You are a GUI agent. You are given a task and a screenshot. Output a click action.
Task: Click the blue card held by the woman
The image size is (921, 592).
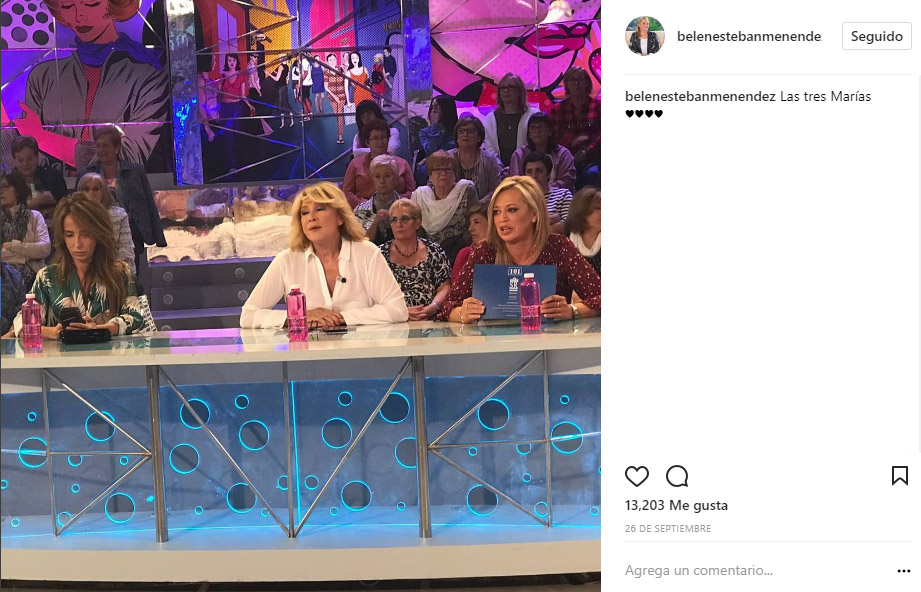514,292
